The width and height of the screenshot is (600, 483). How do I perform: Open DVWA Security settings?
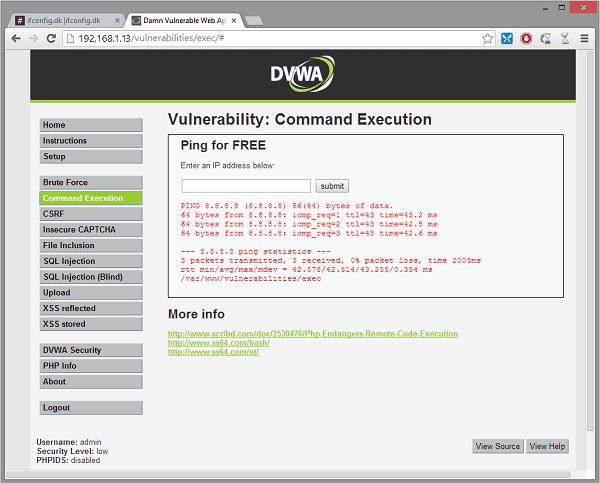coord(91,350)
